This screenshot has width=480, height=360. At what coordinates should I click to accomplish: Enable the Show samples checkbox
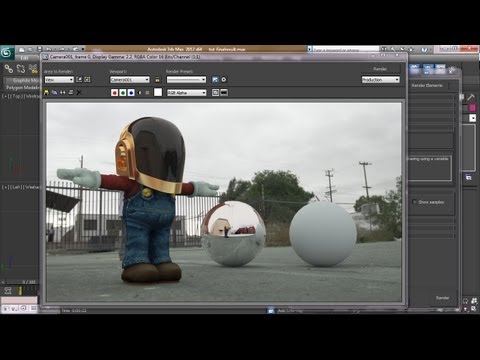point(415,202)
